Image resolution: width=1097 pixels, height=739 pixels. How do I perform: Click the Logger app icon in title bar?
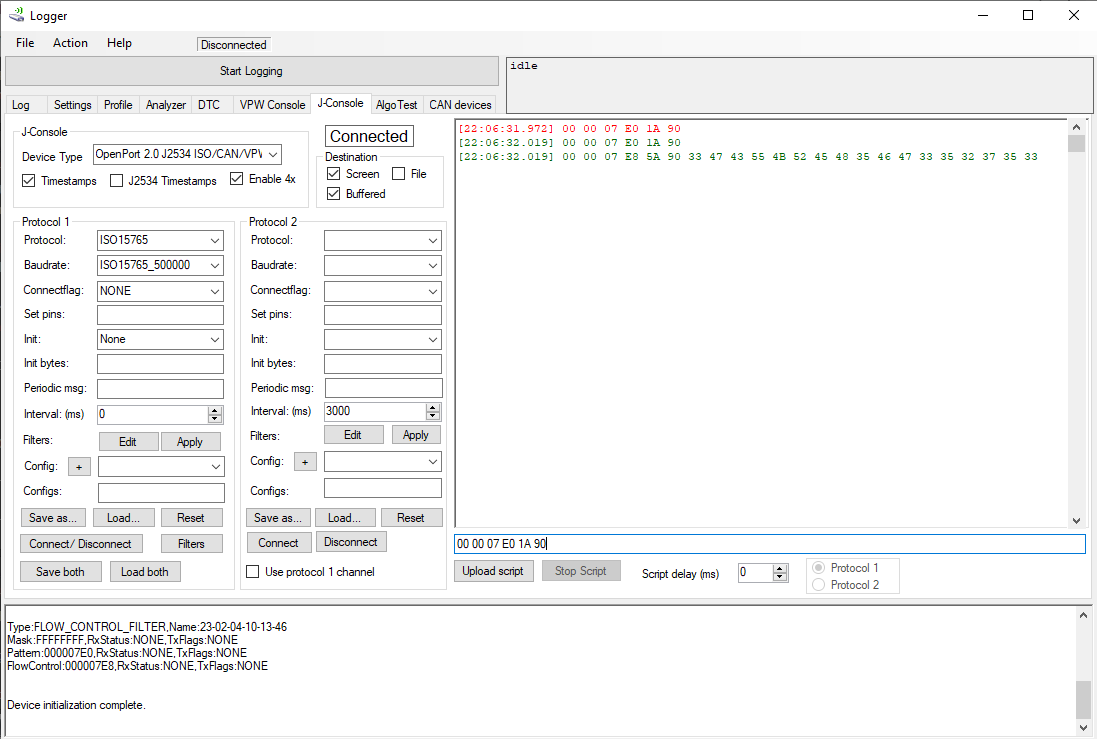coord(15,15)
